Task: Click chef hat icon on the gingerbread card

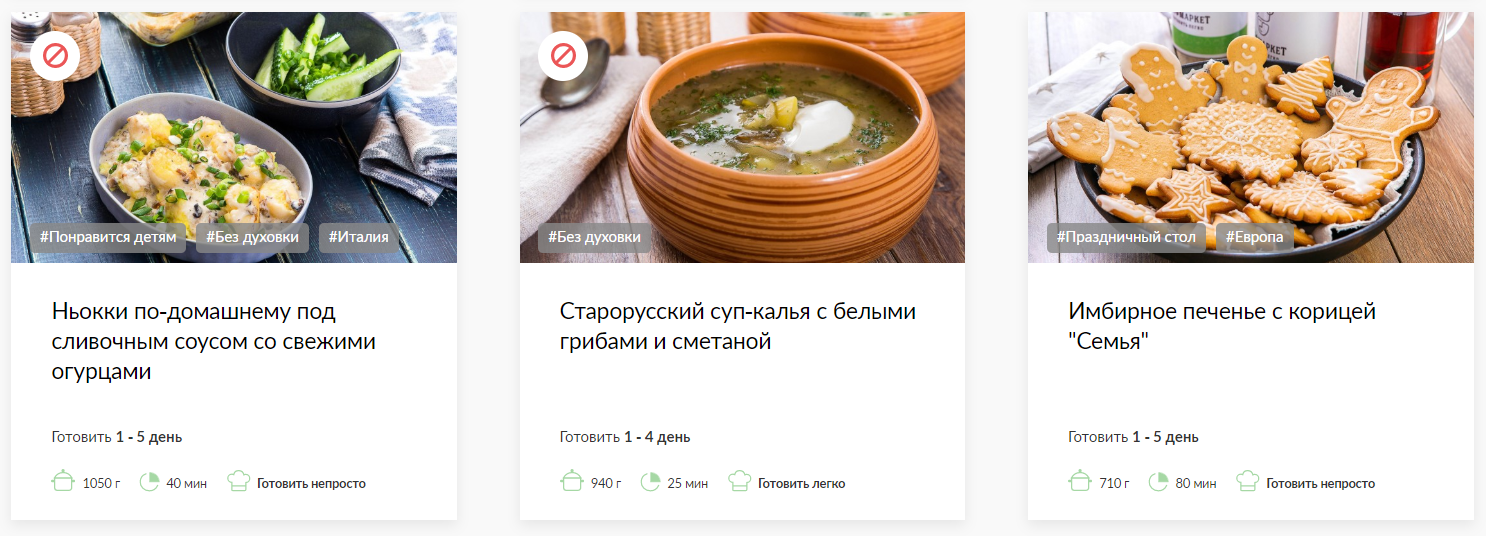Action: tap(1248, 482)
